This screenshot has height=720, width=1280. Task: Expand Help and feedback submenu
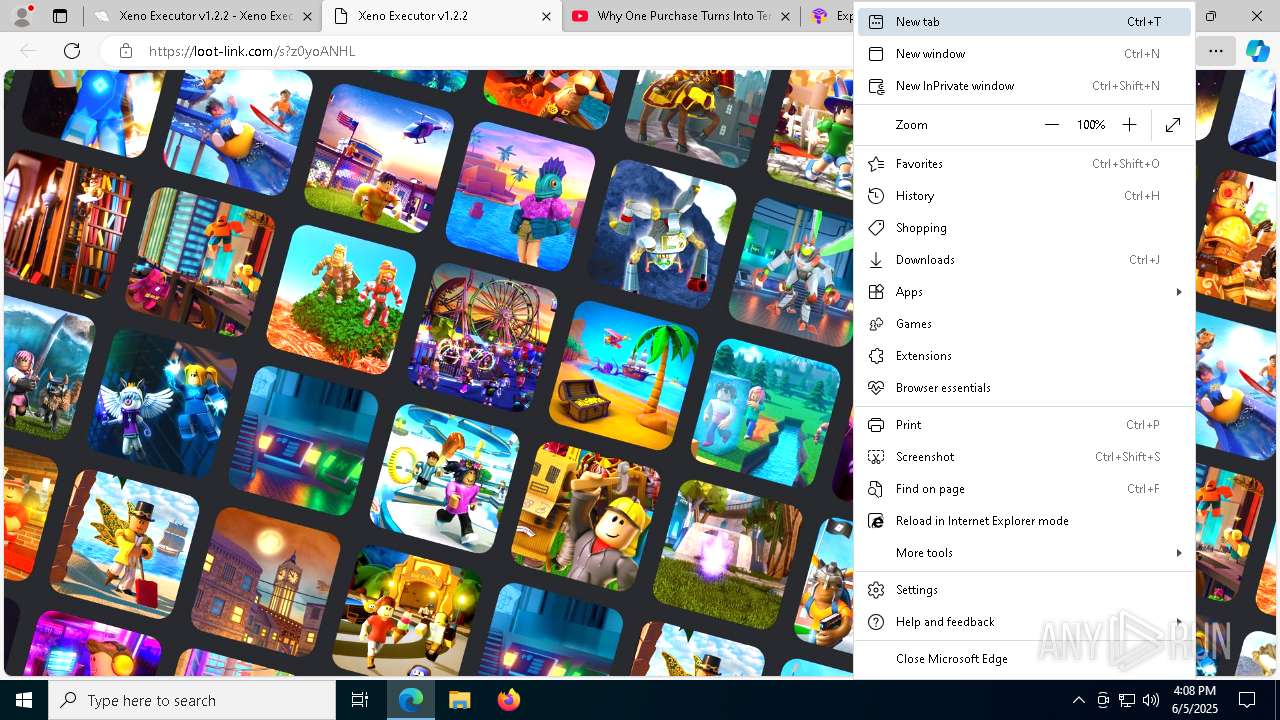pos(1025,622)
